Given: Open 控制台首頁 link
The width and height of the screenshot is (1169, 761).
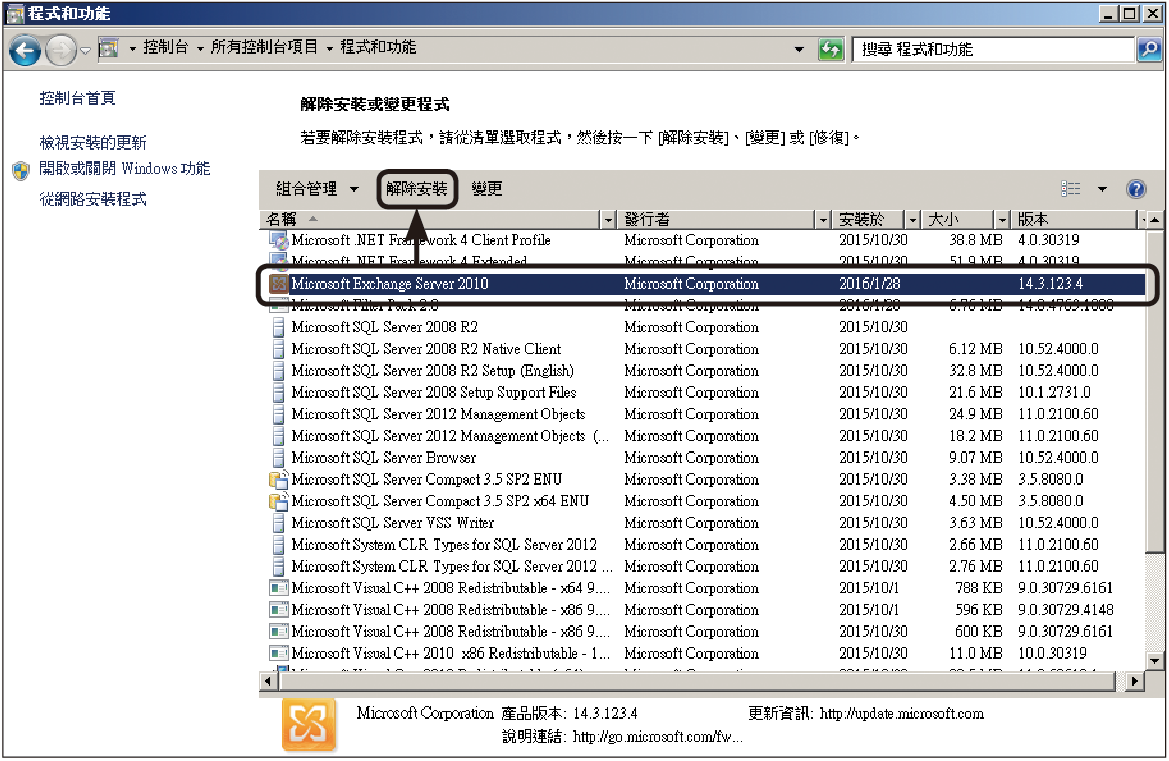Looking at the screenshot, I should [78, 98].
